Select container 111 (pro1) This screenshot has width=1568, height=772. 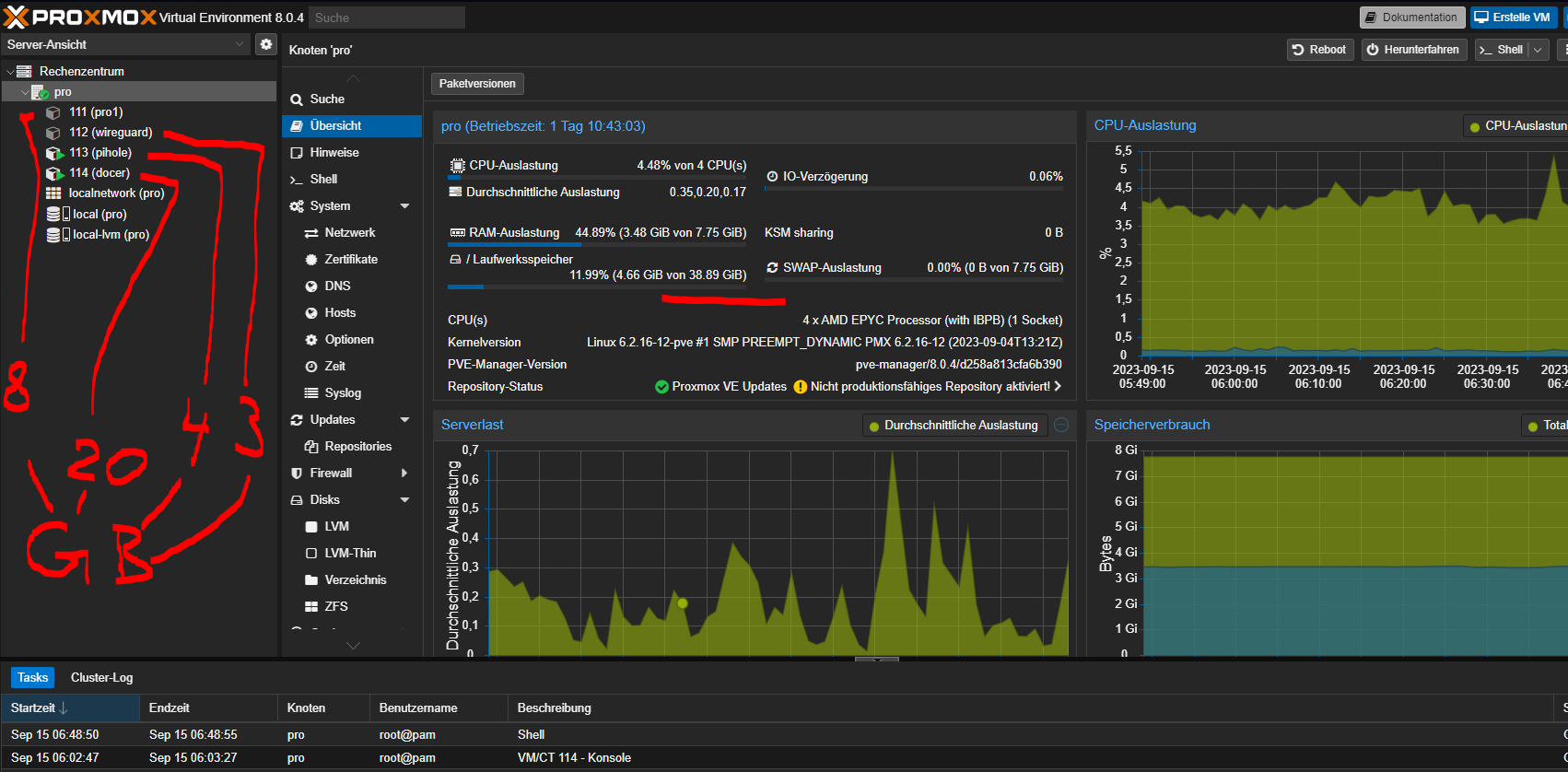(x=96, y=112)
